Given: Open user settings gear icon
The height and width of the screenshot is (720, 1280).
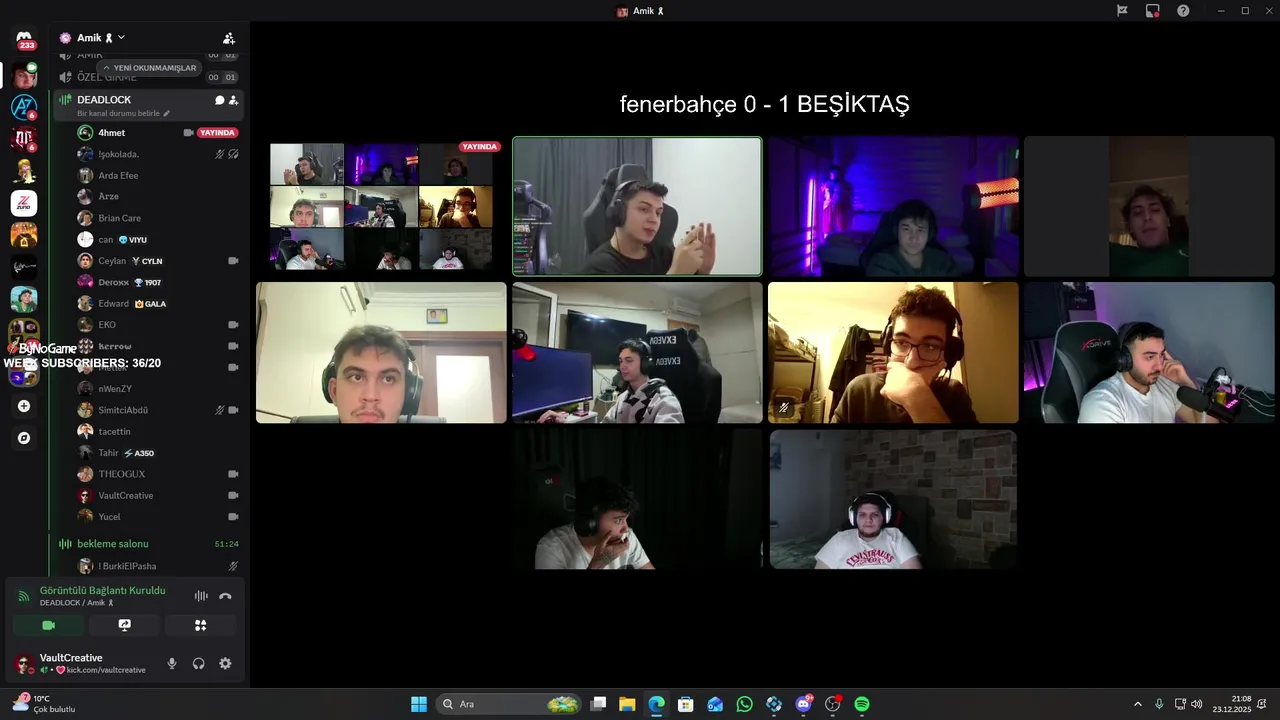Looking at the screenshot, I should click(x=225, y=663).
